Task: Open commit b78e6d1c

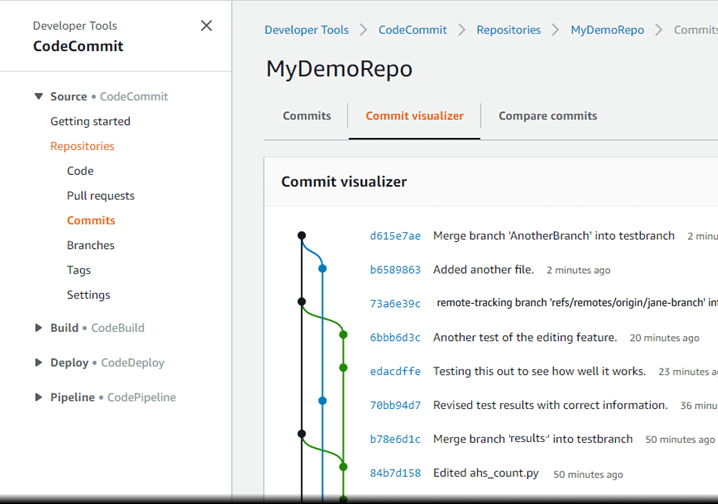Action: tap(395, 439)
